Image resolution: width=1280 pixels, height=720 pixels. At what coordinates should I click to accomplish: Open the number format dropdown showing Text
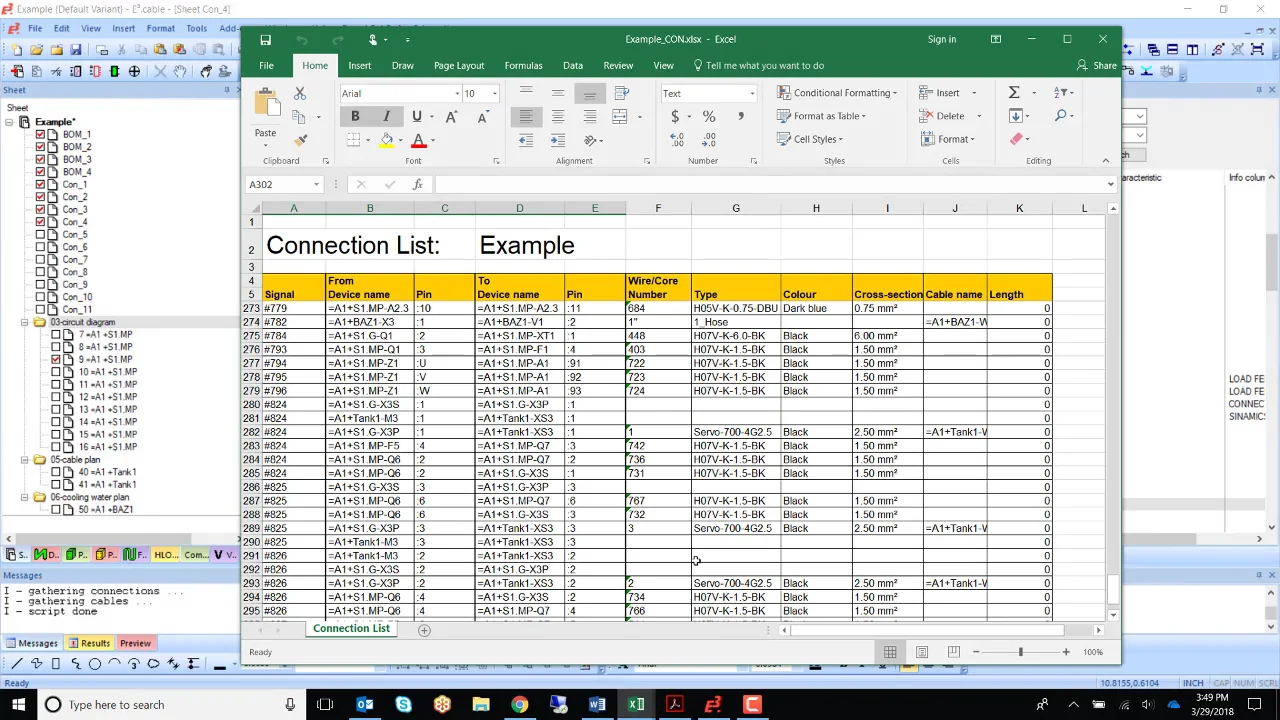[752, 94]
